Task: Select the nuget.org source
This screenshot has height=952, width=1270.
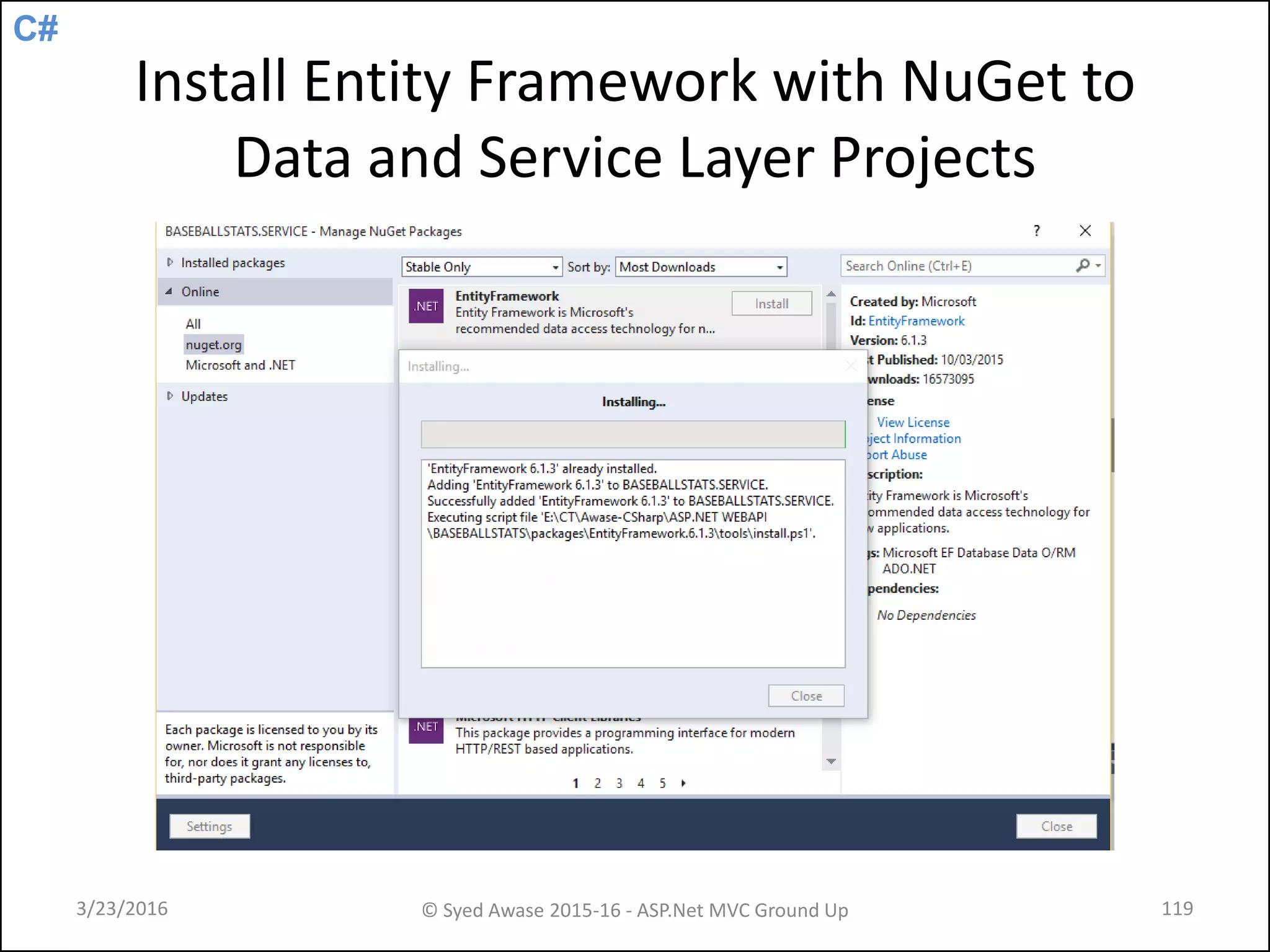Action: (x=213, y=345)
